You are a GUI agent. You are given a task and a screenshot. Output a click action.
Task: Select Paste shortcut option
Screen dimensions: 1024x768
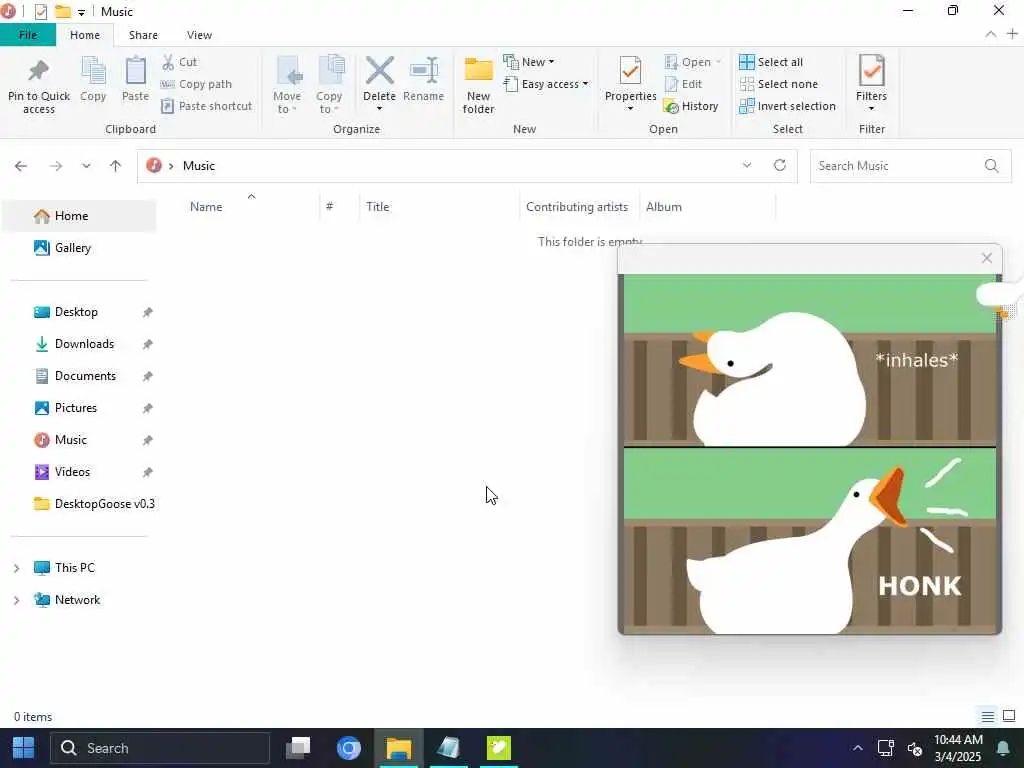(206, 106)
